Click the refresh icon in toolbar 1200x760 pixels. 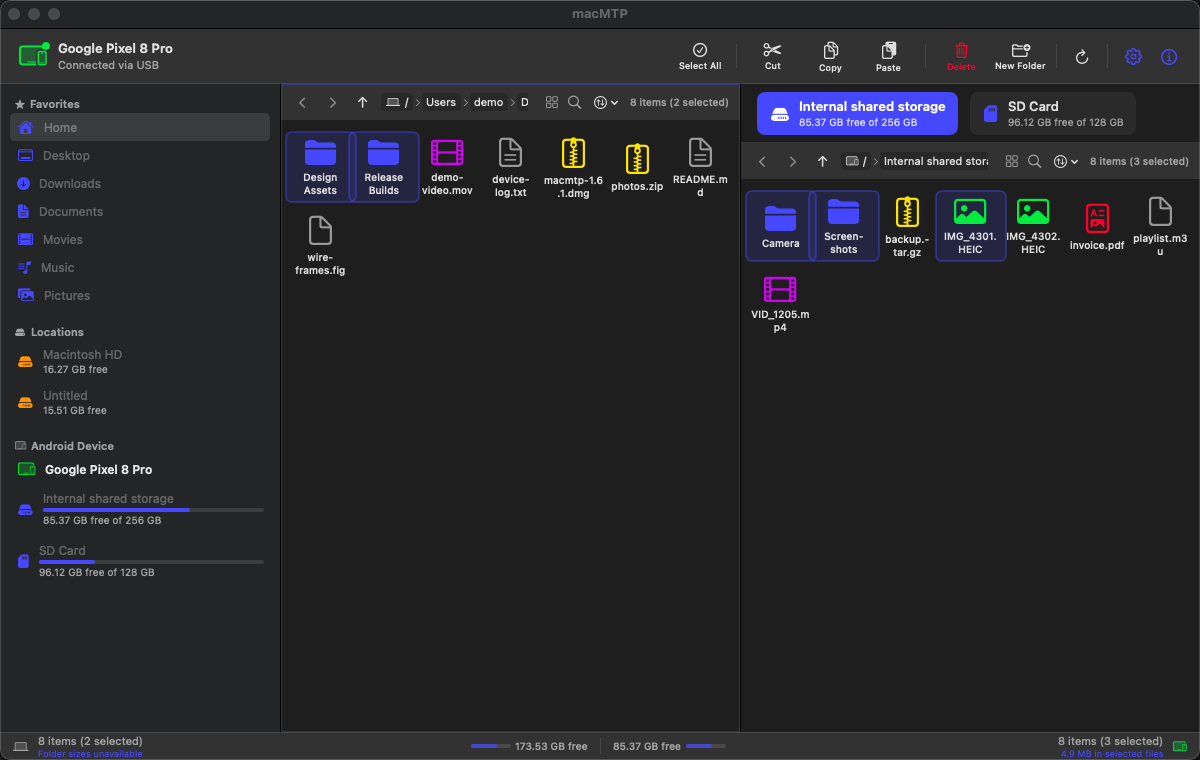(x=1081, y=57)
